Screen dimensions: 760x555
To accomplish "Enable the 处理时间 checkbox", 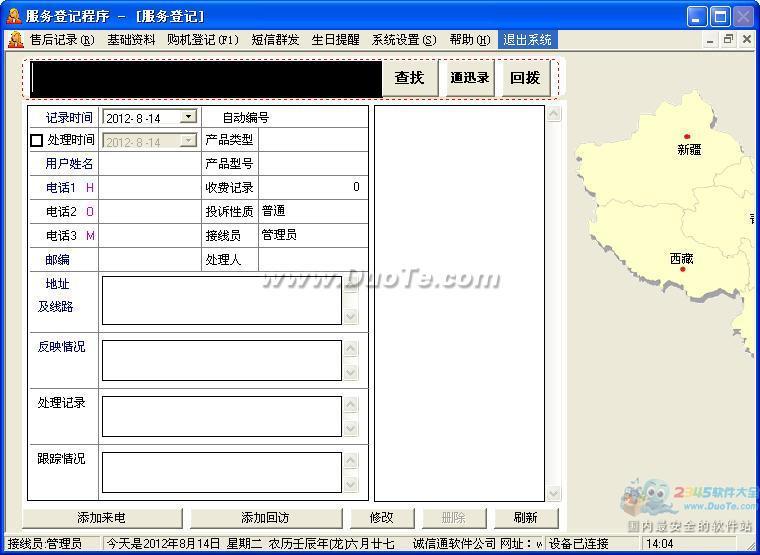I will [x=37, y=141].
